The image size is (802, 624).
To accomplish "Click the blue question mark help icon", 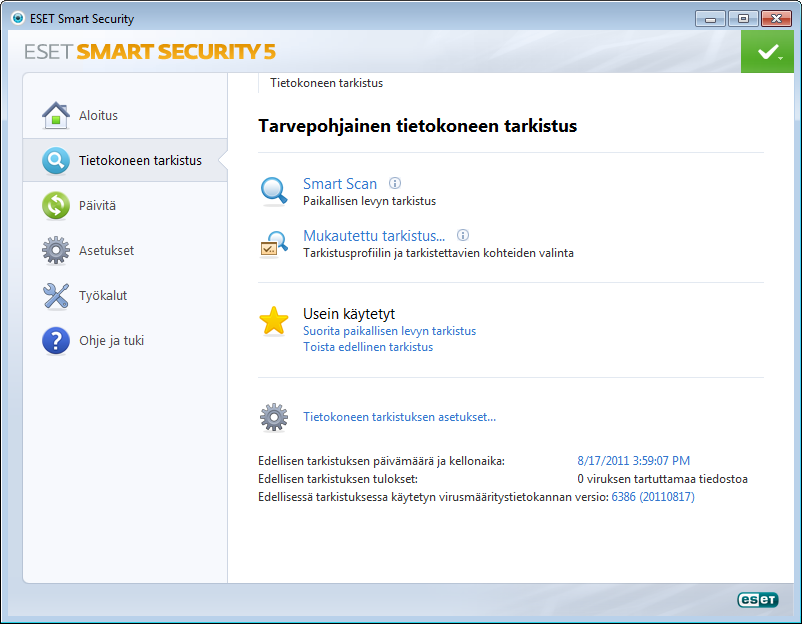I will pos(56,341).
